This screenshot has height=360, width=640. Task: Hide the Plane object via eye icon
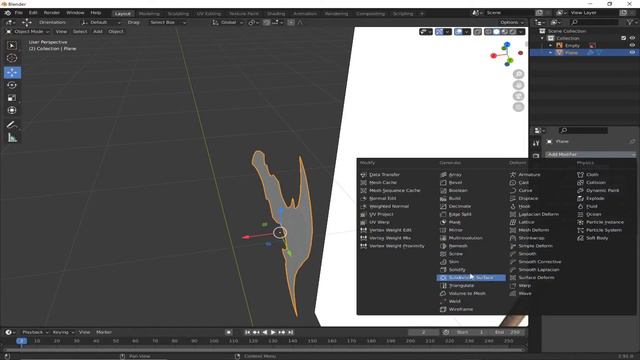[x=632, y=53]
